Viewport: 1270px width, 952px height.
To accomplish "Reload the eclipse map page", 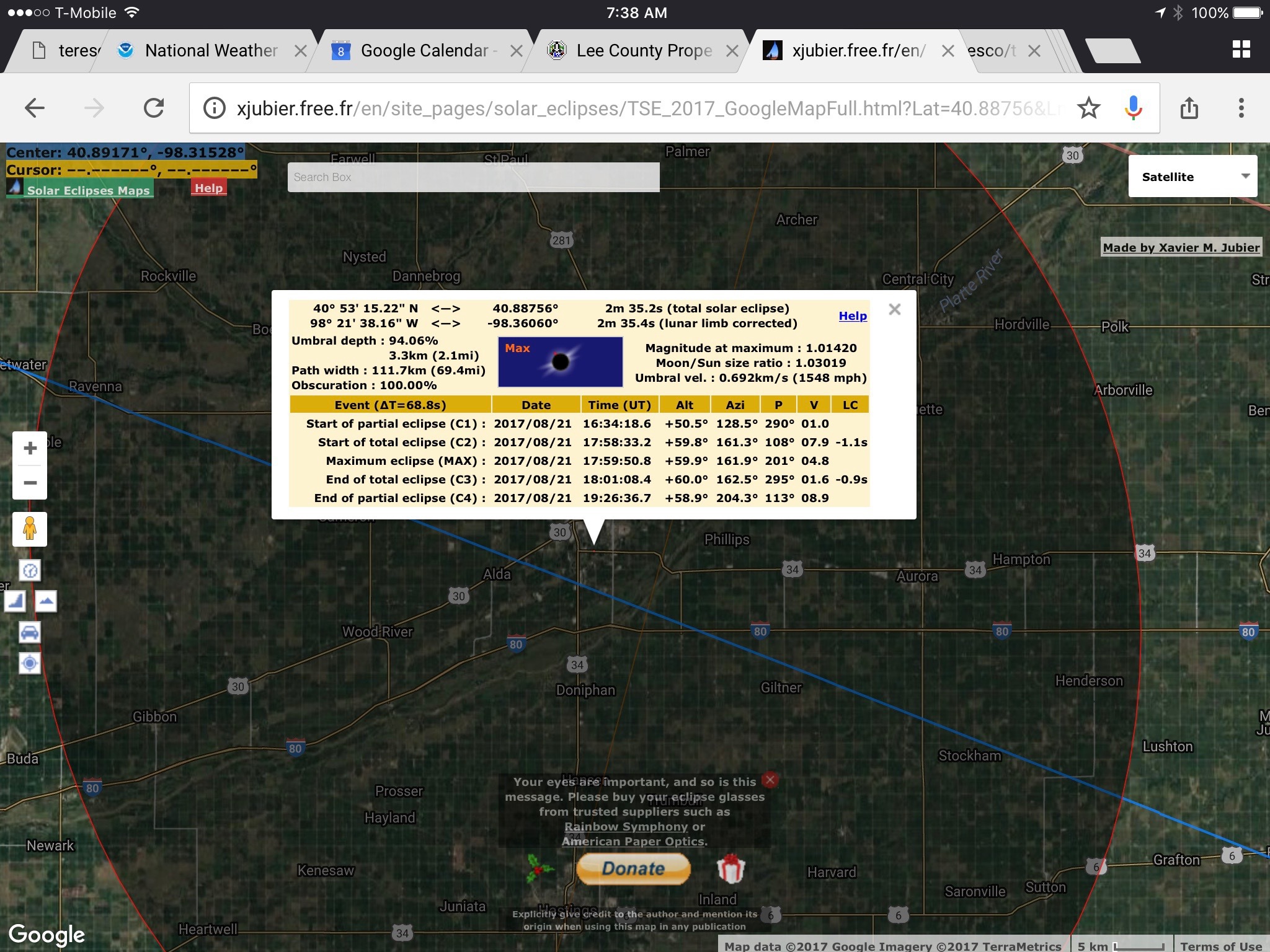I will point(154,108).
